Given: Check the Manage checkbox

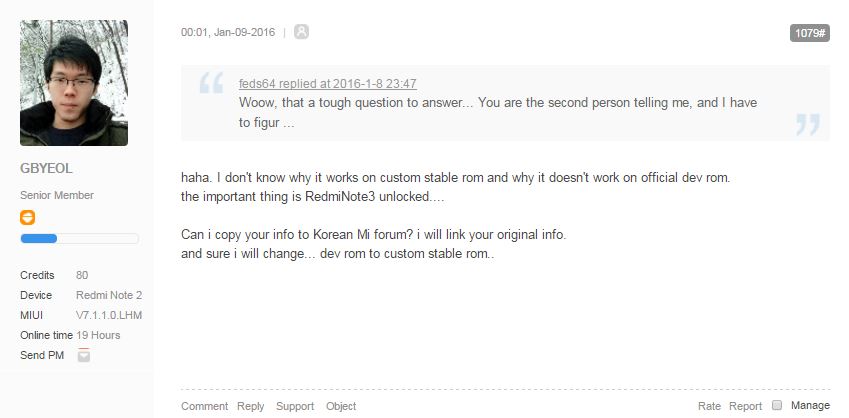Looking at the screenshot, I should click(x=777, y=405).
